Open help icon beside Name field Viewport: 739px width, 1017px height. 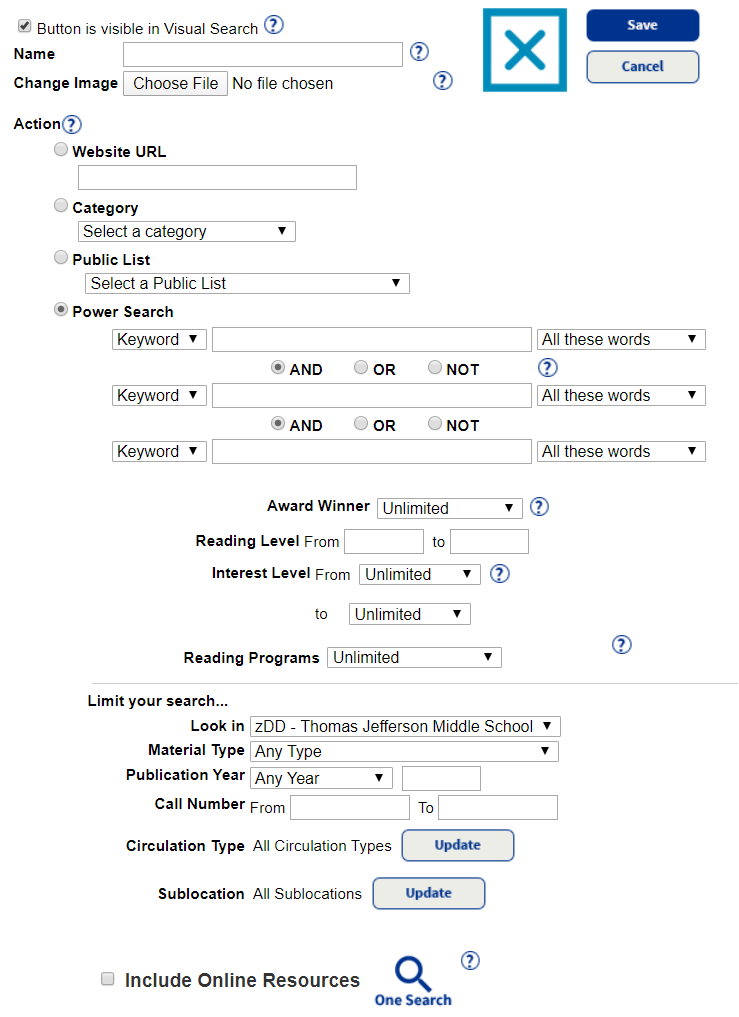419,52
